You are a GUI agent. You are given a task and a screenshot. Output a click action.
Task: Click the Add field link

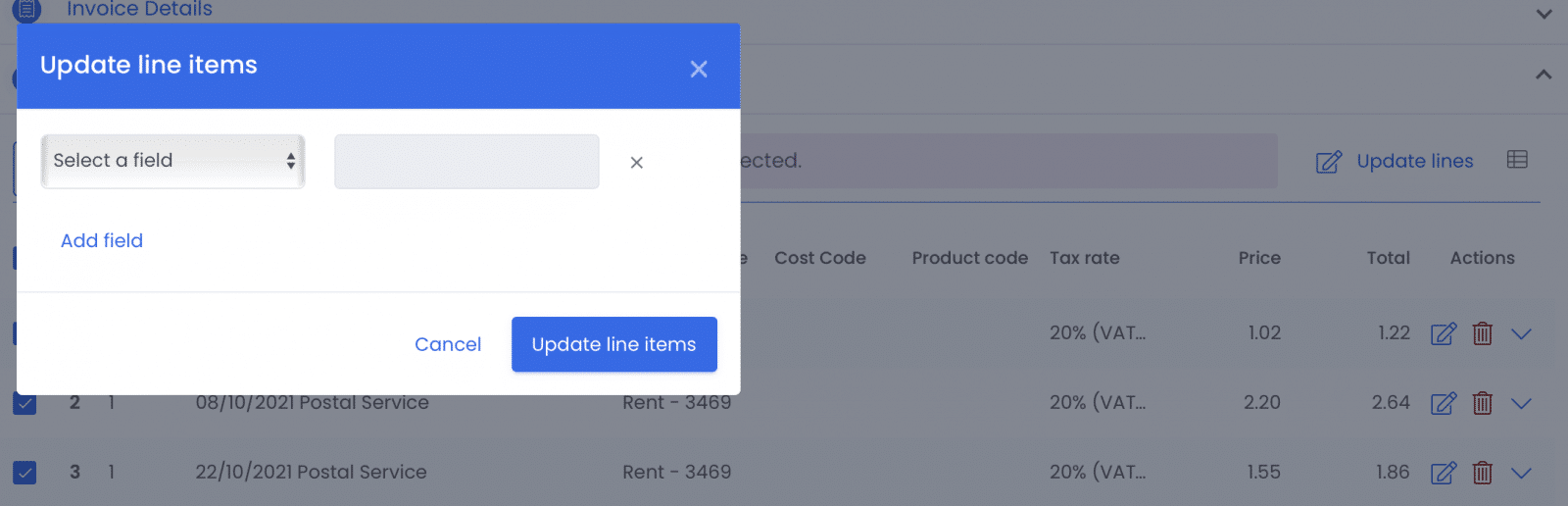102,240
